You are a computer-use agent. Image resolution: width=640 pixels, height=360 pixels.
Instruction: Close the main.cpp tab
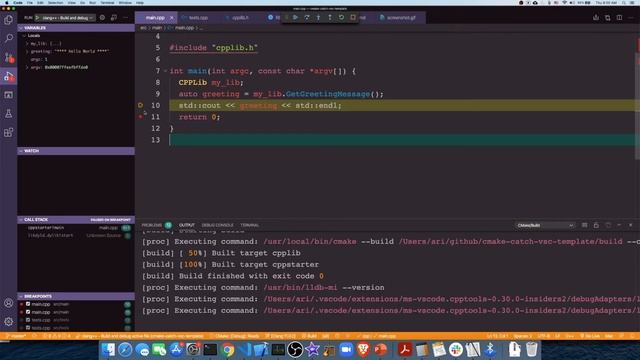(x=171, y=18)
